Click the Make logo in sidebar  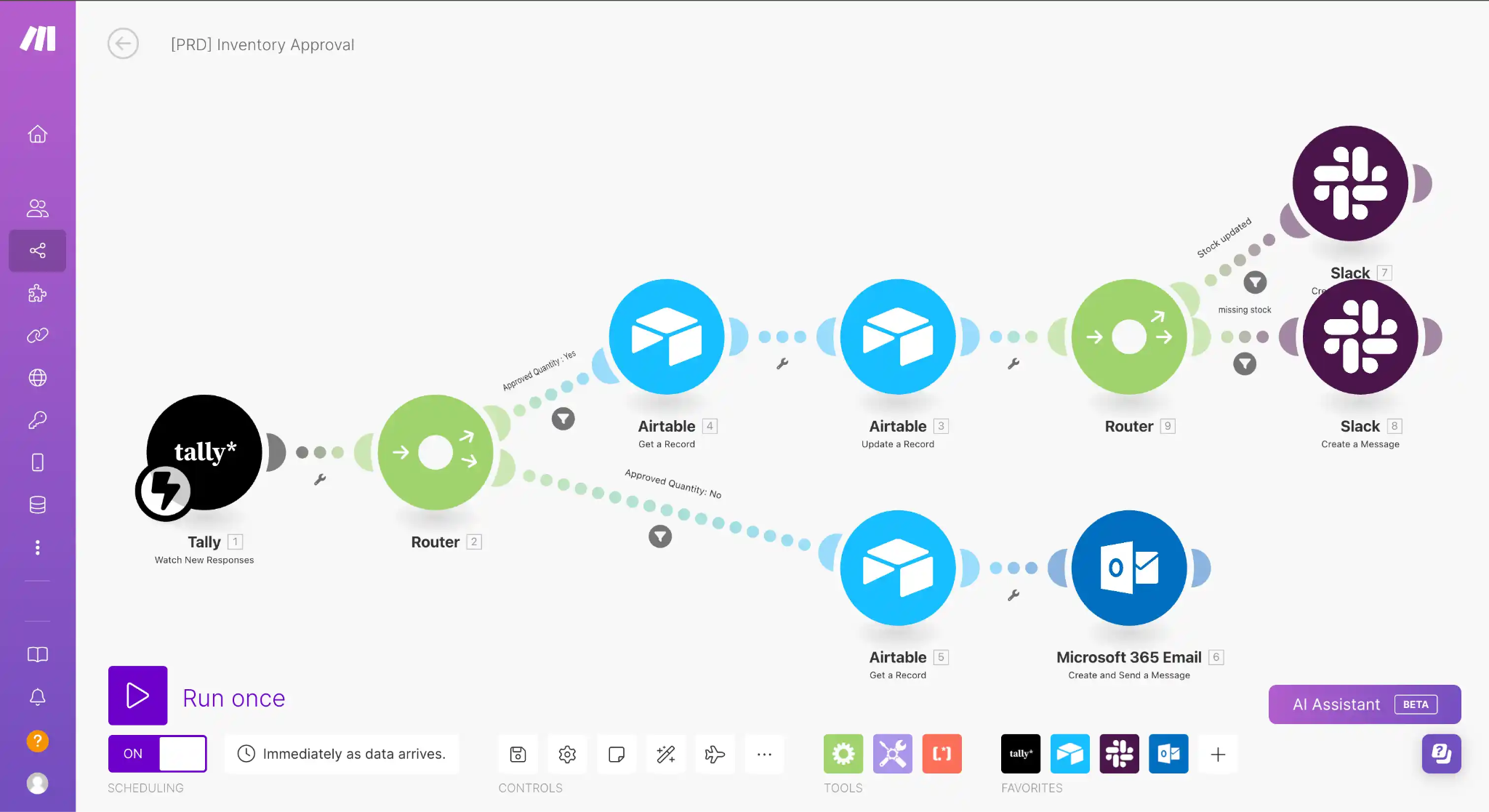coord(38,38)
